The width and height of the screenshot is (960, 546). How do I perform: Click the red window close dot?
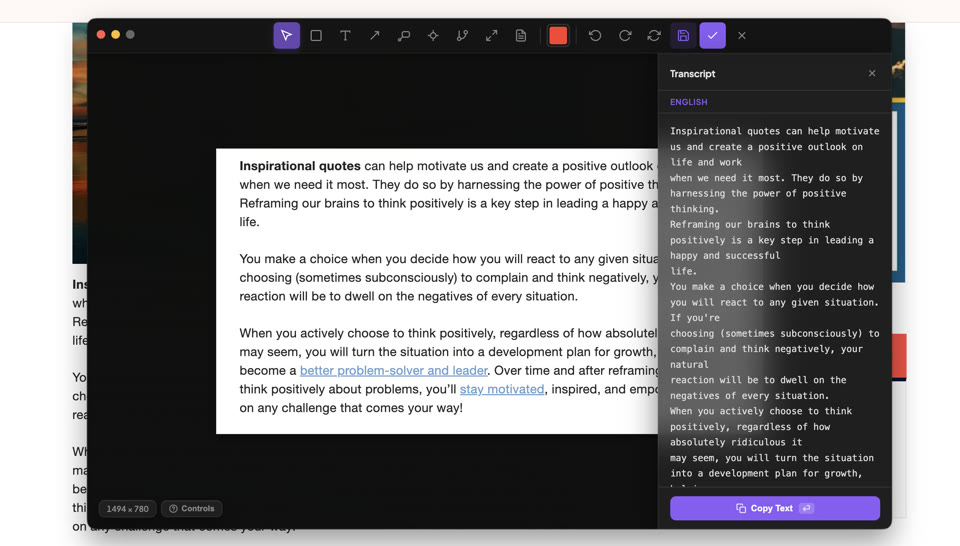[x=101, y=35]
